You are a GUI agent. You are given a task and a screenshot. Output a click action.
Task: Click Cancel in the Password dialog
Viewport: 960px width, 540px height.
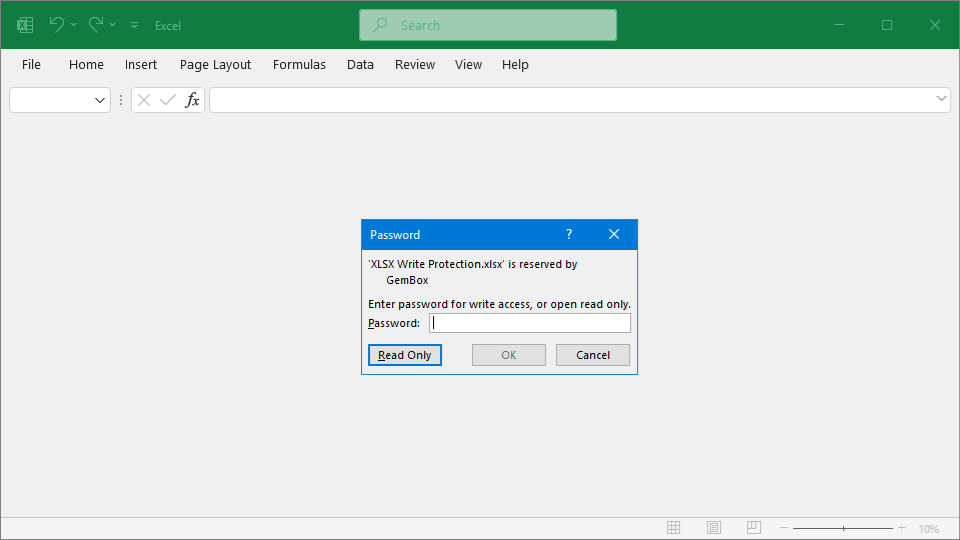[x=593, y=355]
